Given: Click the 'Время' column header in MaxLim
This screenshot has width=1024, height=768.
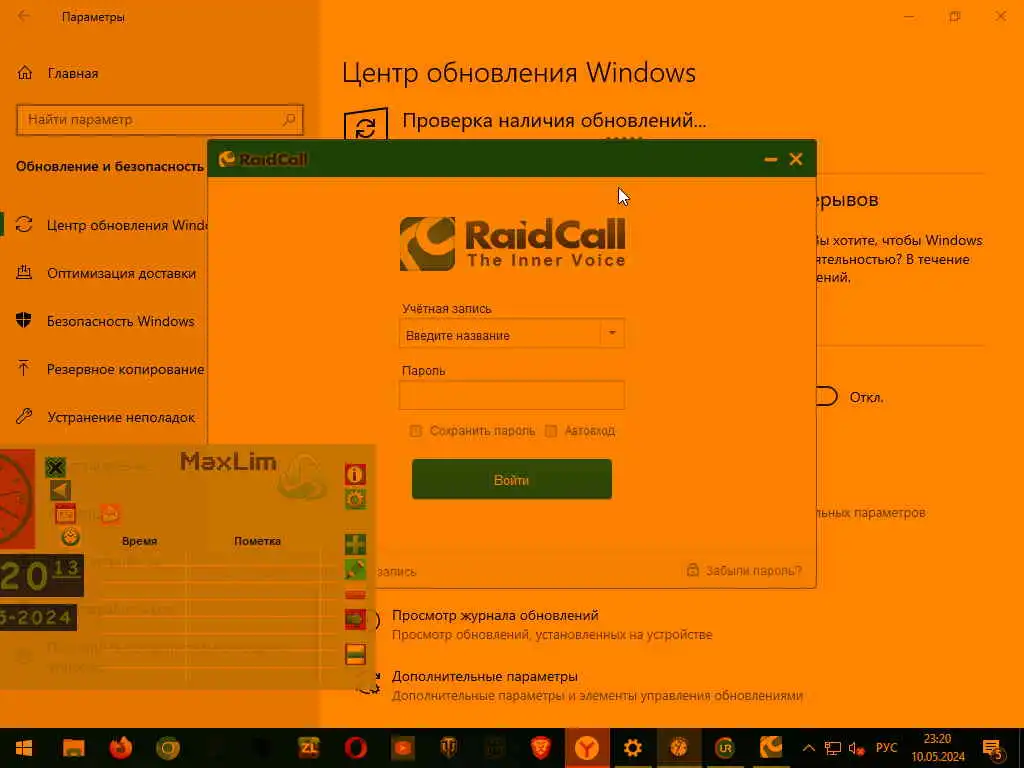Looking at the screenshot, I should (x=139, y=541).
